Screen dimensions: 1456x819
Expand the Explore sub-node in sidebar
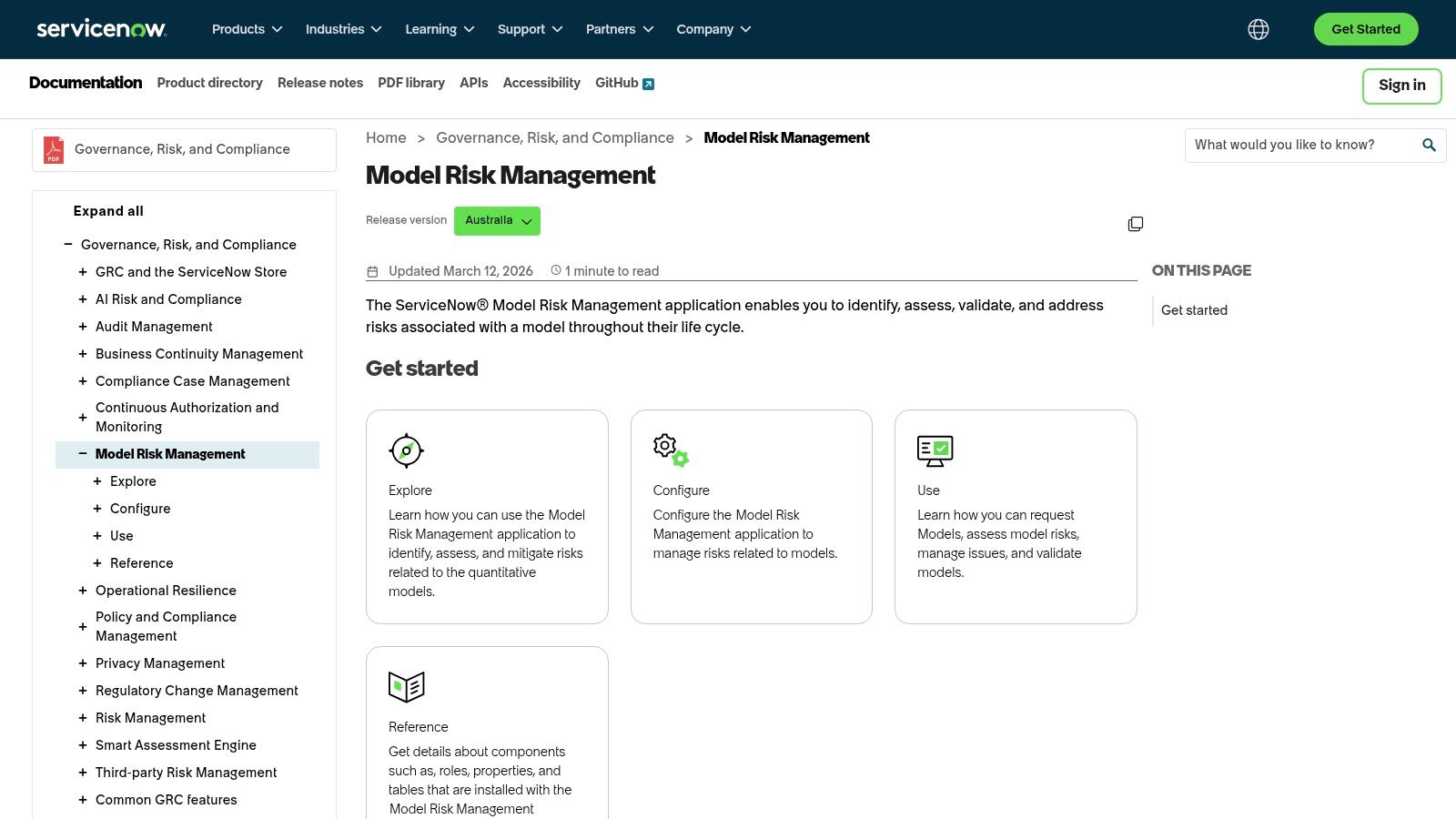pyautogui.click(x=97, y=481)
